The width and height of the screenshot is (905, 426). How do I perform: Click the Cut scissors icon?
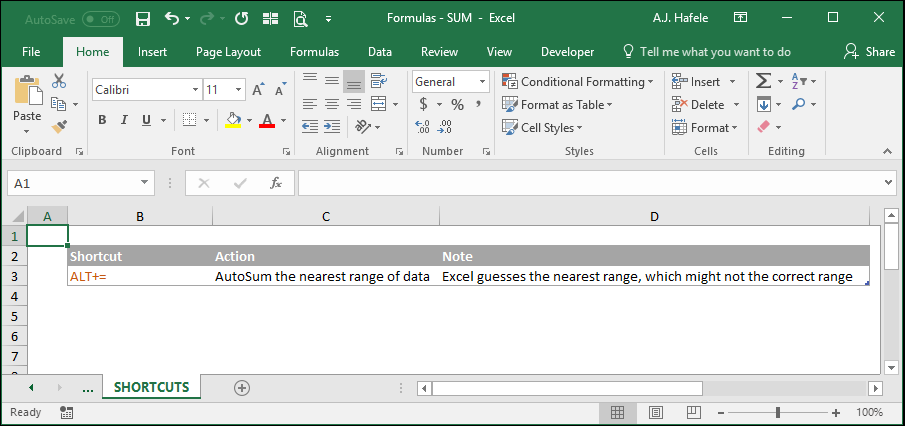click(x=58, y=81)
